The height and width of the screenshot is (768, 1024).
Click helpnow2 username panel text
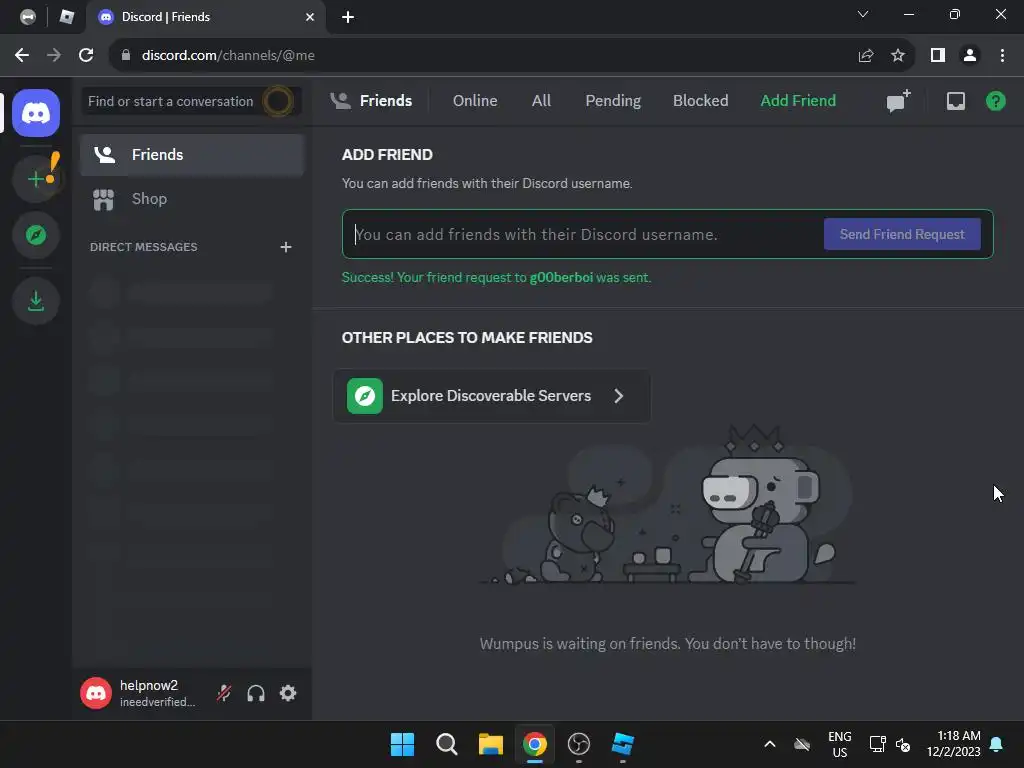click(157, 693)
